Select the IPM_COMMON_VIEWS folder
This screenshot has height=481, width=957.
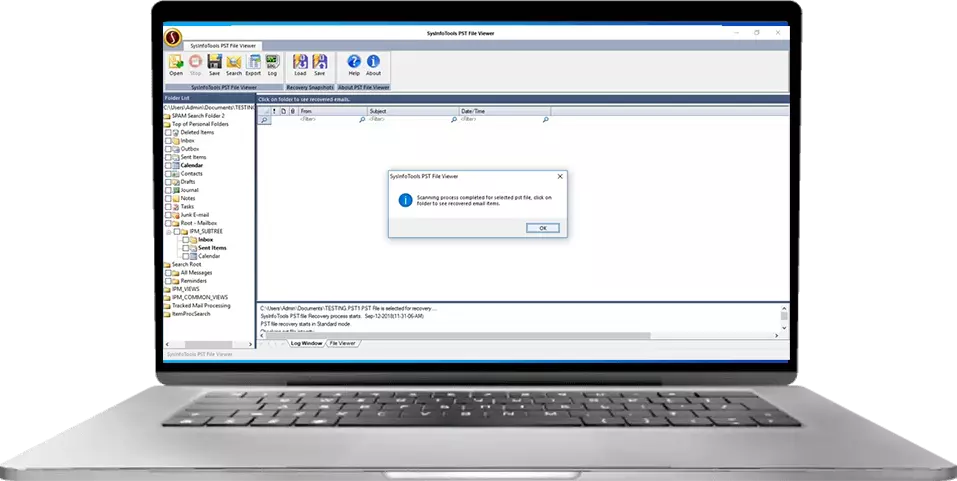click(200, 298)
